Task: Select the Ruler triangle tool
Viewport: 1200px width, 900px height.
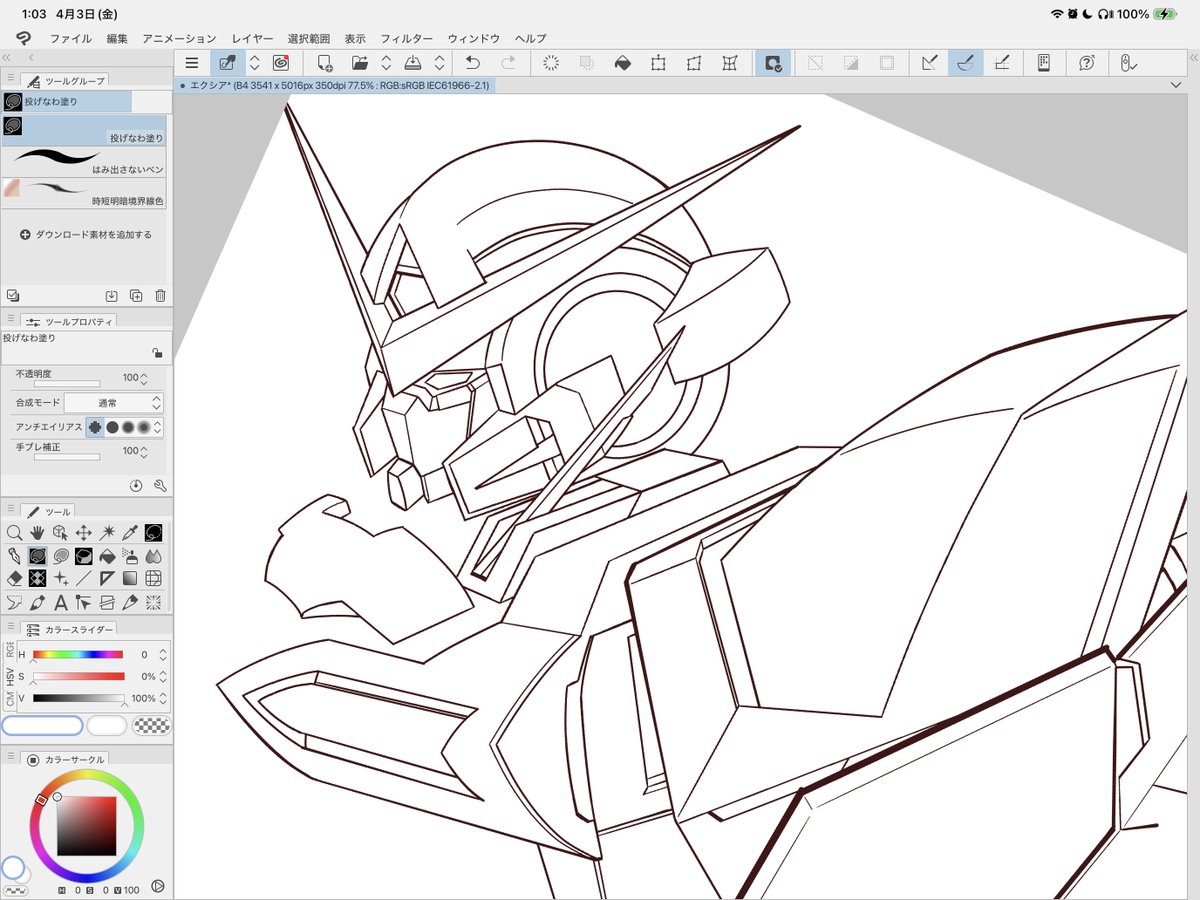Action: 107,579
